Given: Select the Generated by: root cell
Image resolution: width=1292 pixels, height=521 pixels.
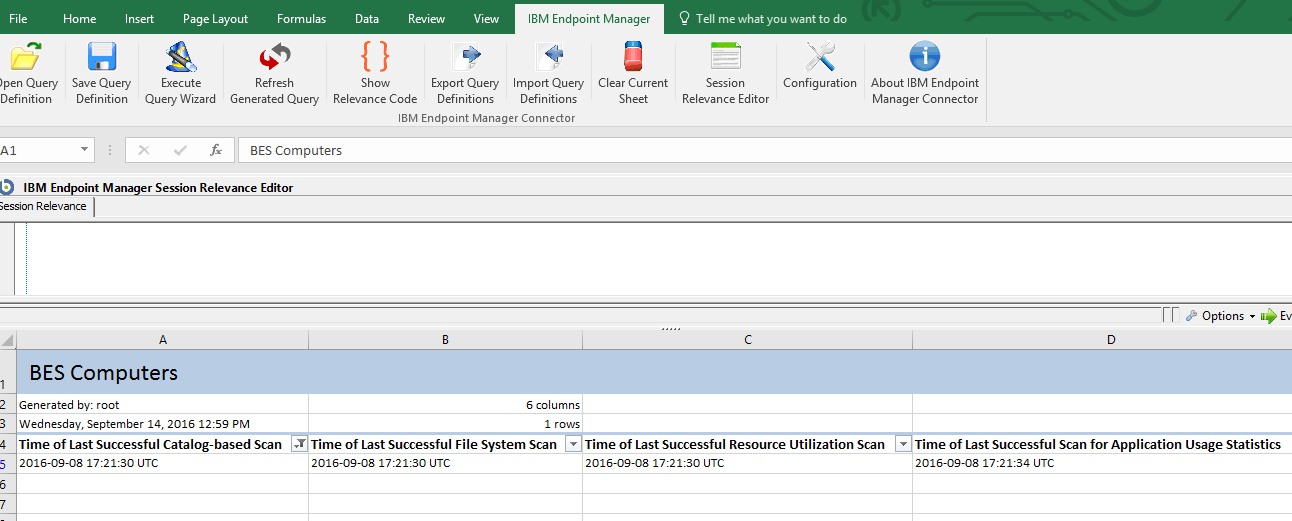Looking at the screenshot, I should (162, 405).
